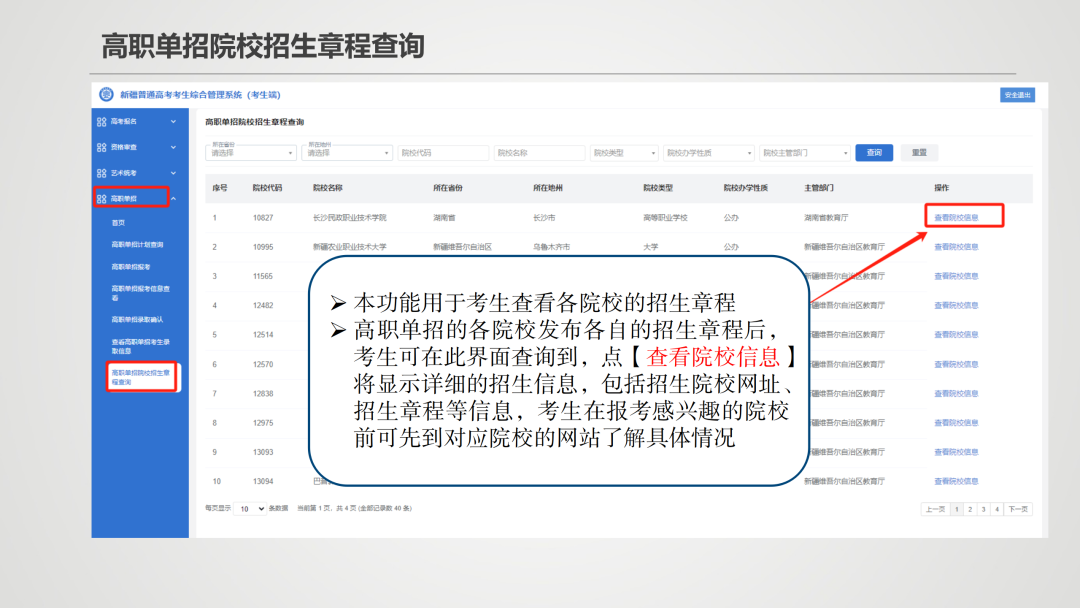Expand the 高考报名 sidebar chevron

(171, 121)
